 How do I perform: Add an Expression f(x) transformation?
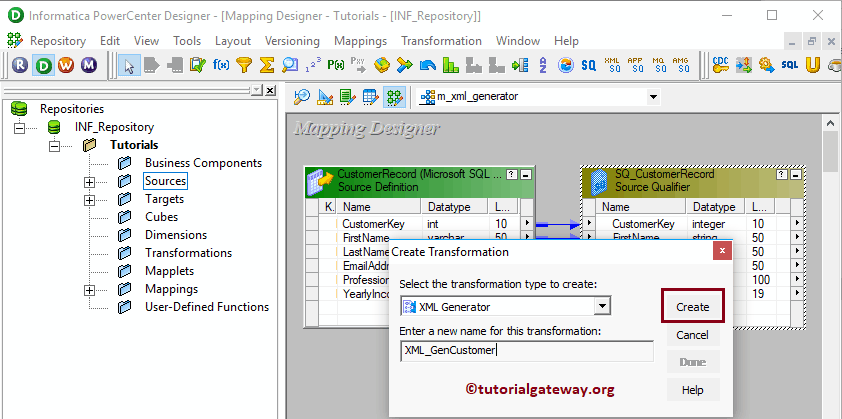[221, 66]
